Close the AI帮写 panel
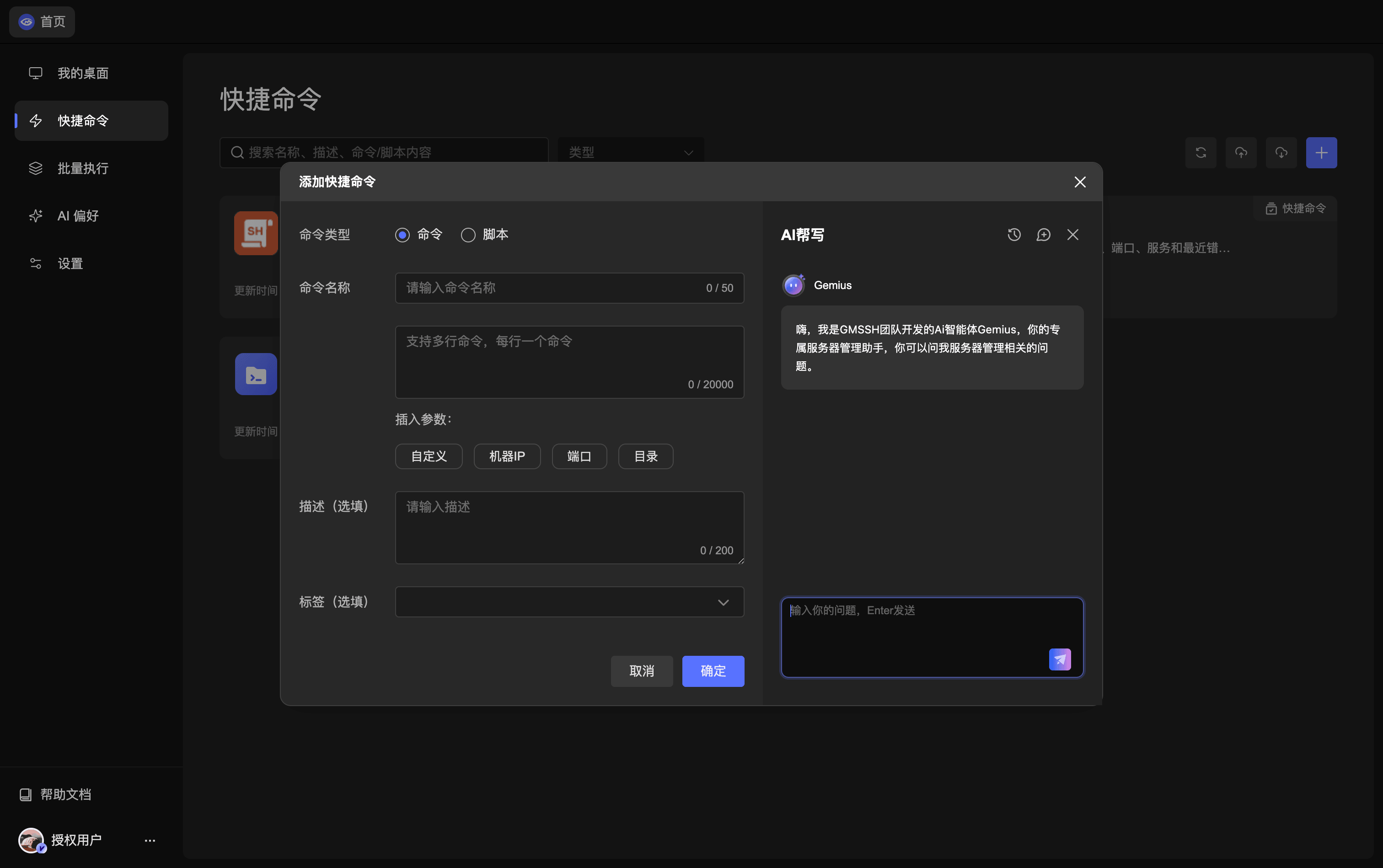The image size is (1383, 868). 1072,235
